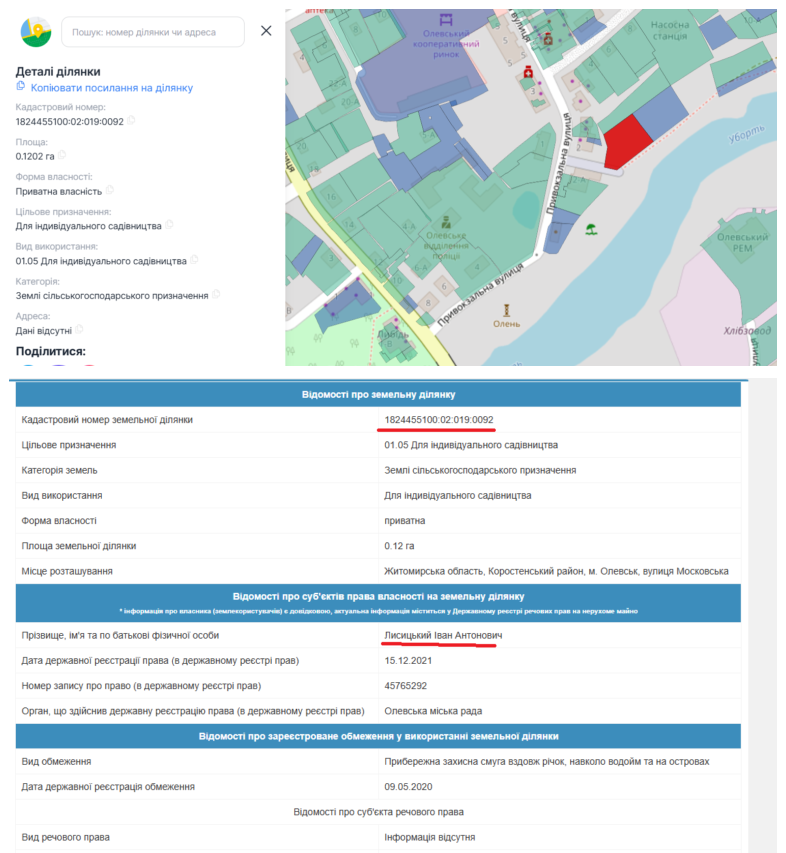Viewport: 786px width, 853px height.
Task: Click table value '01.05 Для індивідуального садівництва'
Action: [471, 445]
